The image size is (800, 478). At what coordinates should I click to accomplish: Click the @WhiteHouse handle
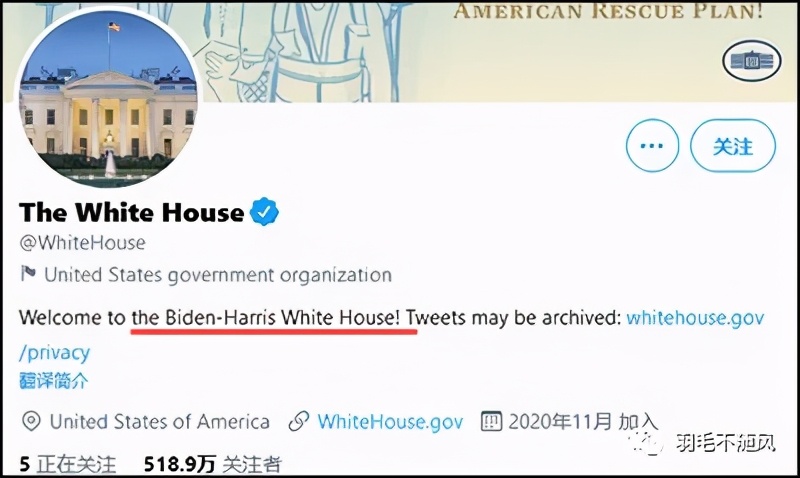pos(82,243)
